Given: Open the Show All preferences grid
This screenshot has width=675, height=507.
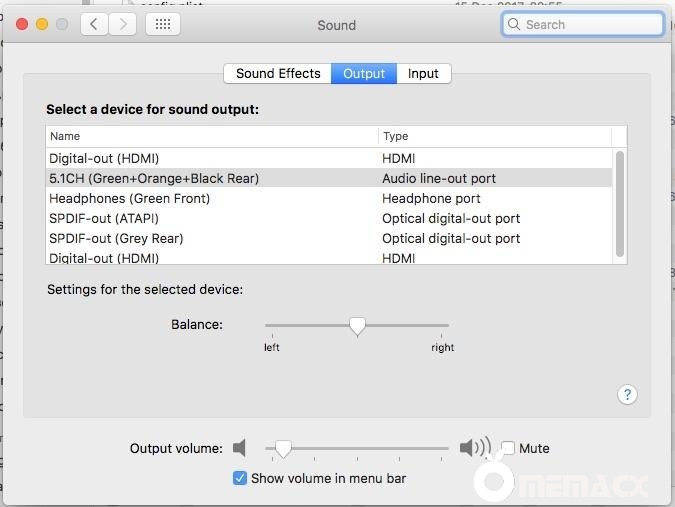Looking at the screenshot, I should 162,25.
